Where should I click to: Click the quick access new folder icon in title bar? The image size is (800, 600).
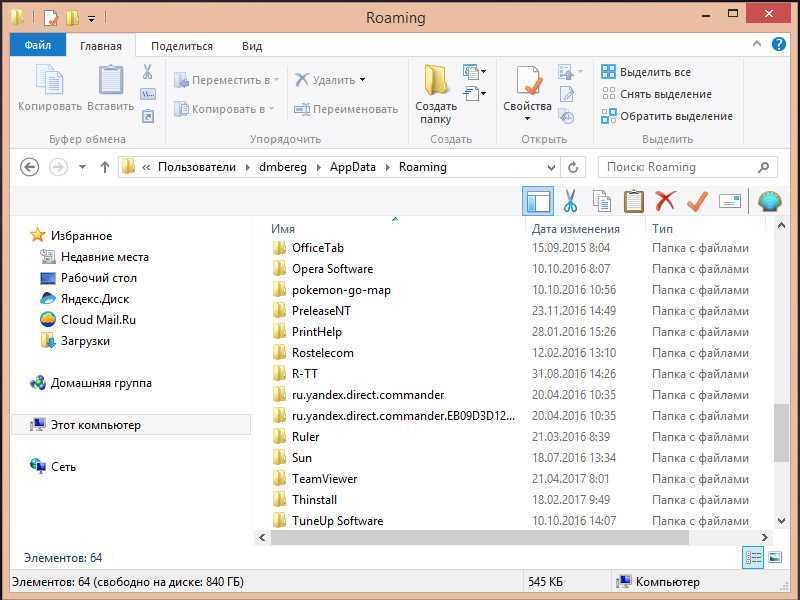[72, 18]
